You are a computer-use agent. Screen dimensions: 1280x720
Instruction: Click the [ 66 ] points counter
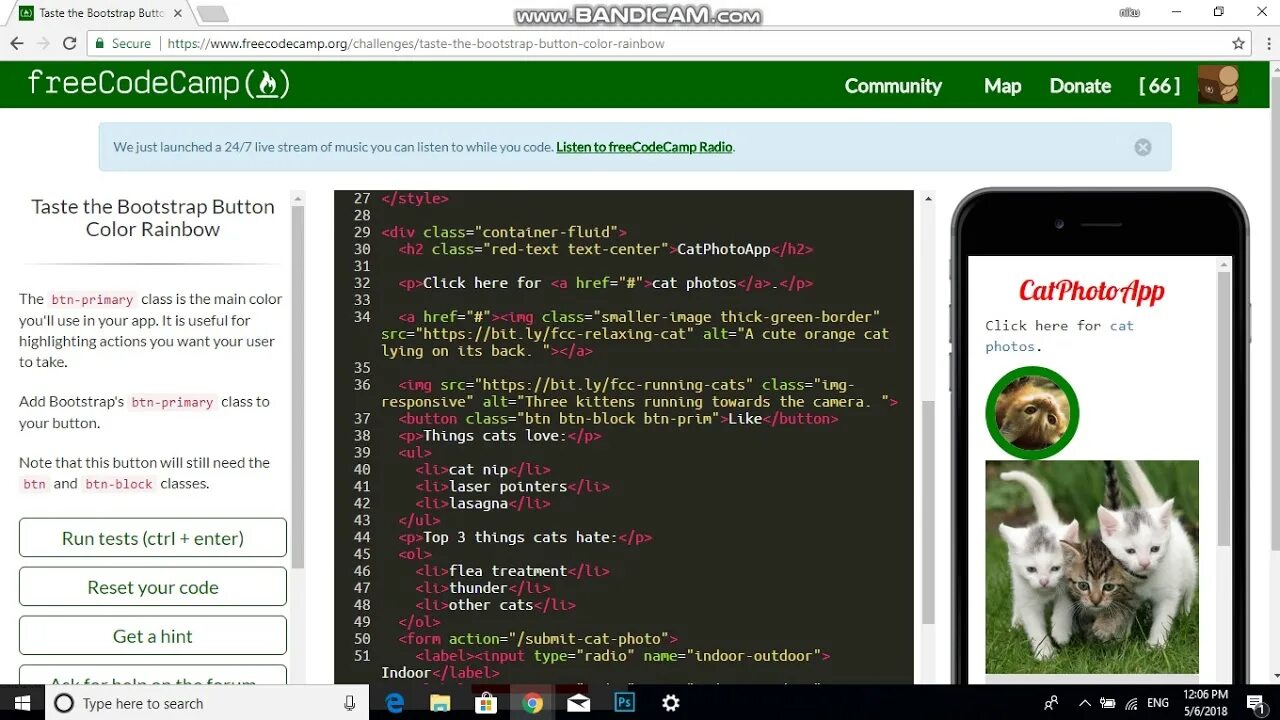[x=1159, y=86]
